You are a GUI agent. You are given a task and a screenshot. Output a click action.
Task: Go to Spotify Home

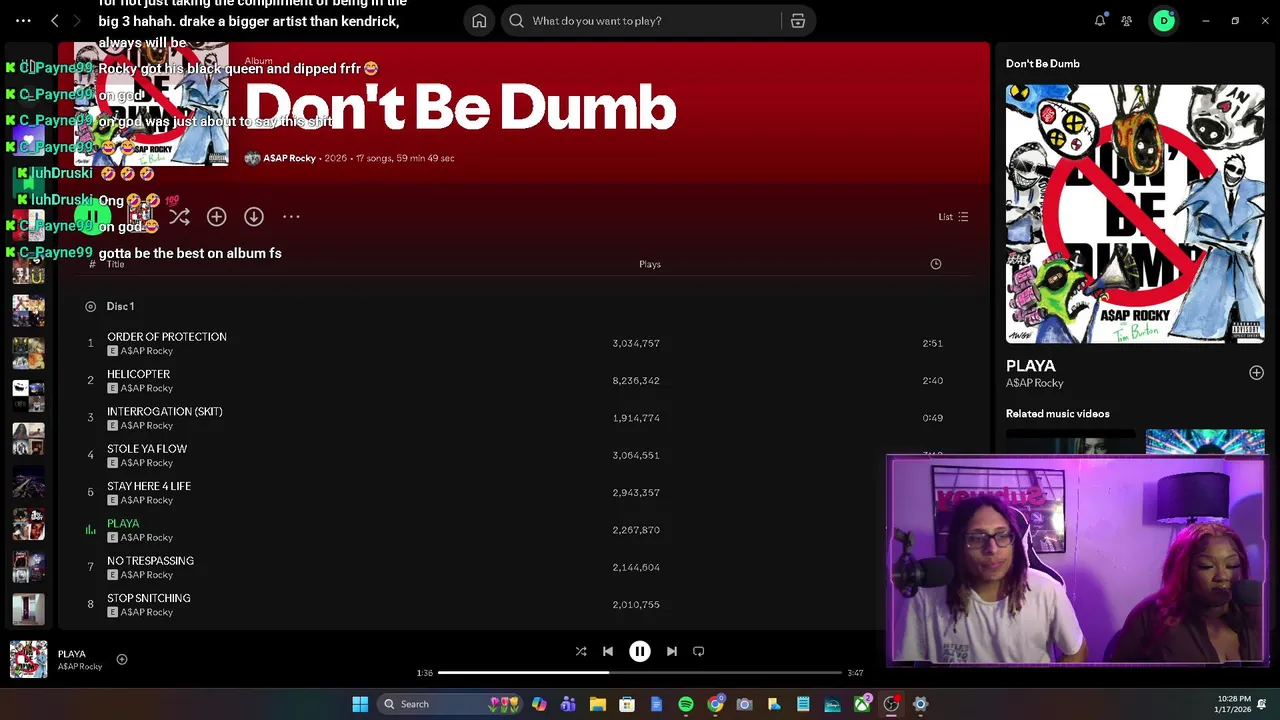479,21
